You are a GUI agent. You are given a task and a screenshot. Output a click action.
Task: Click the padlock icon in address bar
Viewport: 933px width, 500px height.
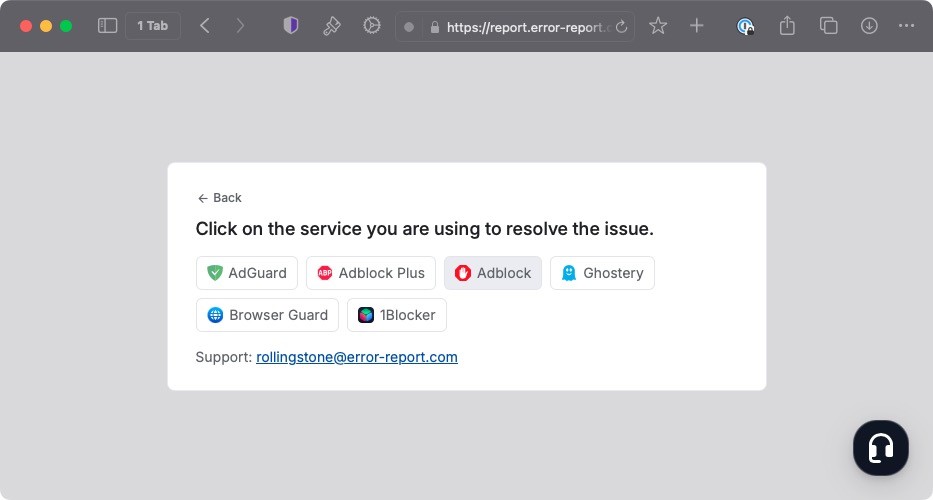click(435, 27)
